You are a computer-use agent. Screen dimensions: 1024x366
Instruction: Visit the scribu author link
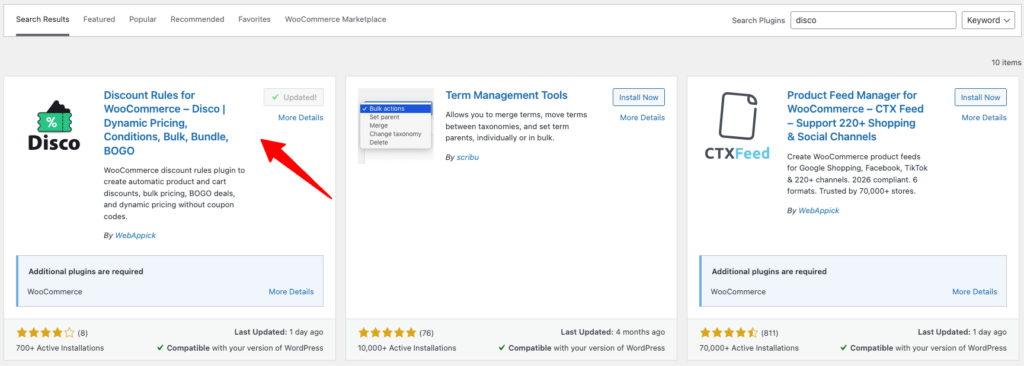coord(468,158)
